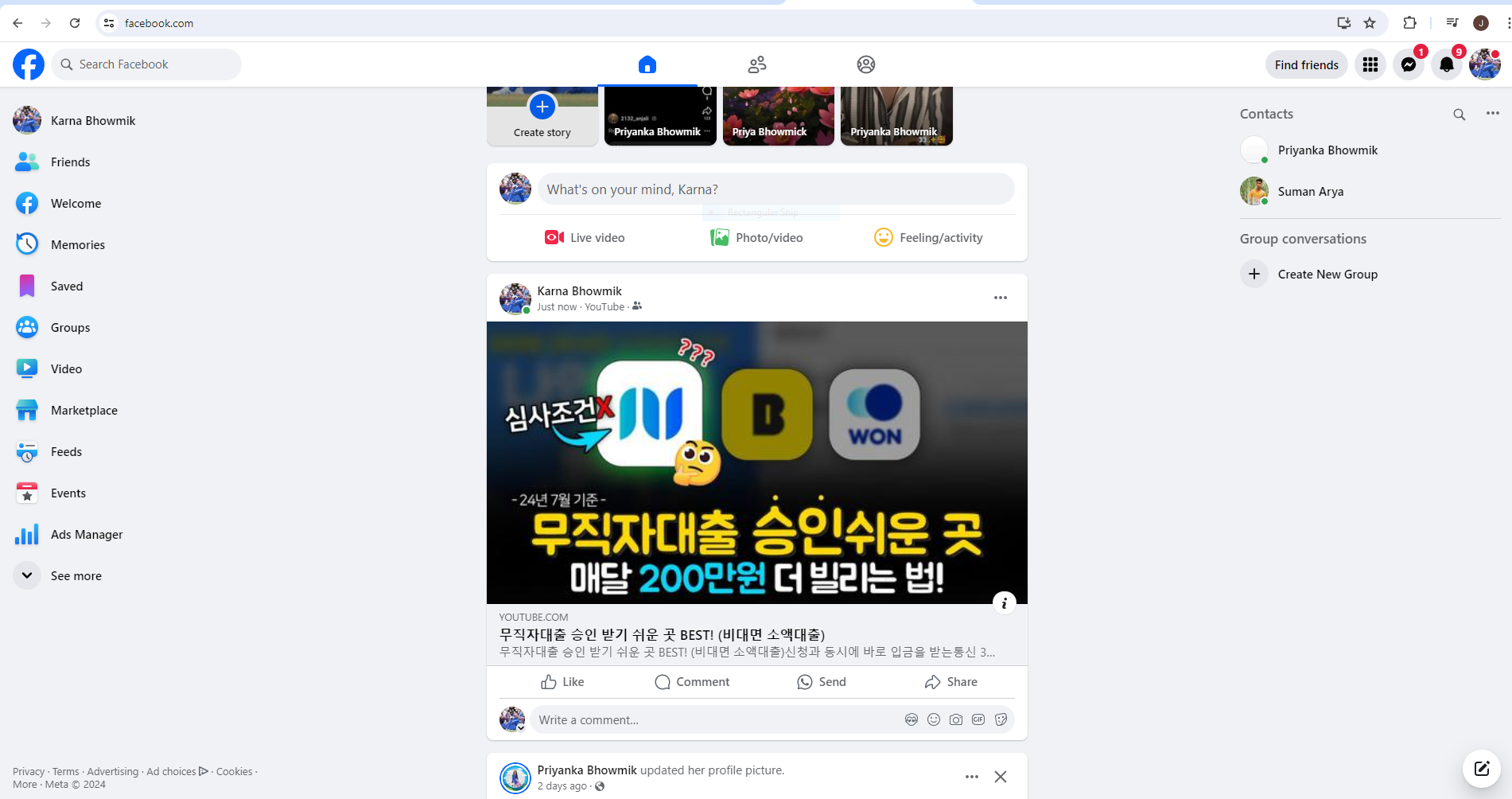Image resolution: width=1512 pixels, height=799 pixels.
Task: Open the account profile menu
Action: [1485, 64]
